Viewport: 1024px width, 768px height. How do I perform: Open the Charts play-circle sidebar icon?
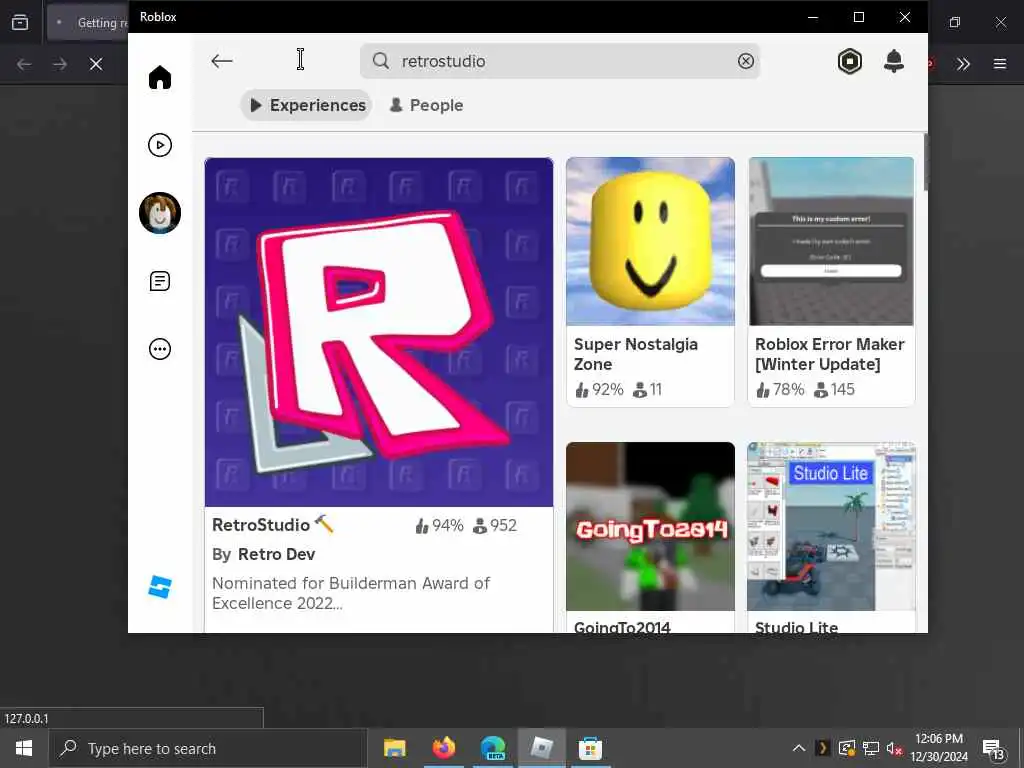pos(160,145)
